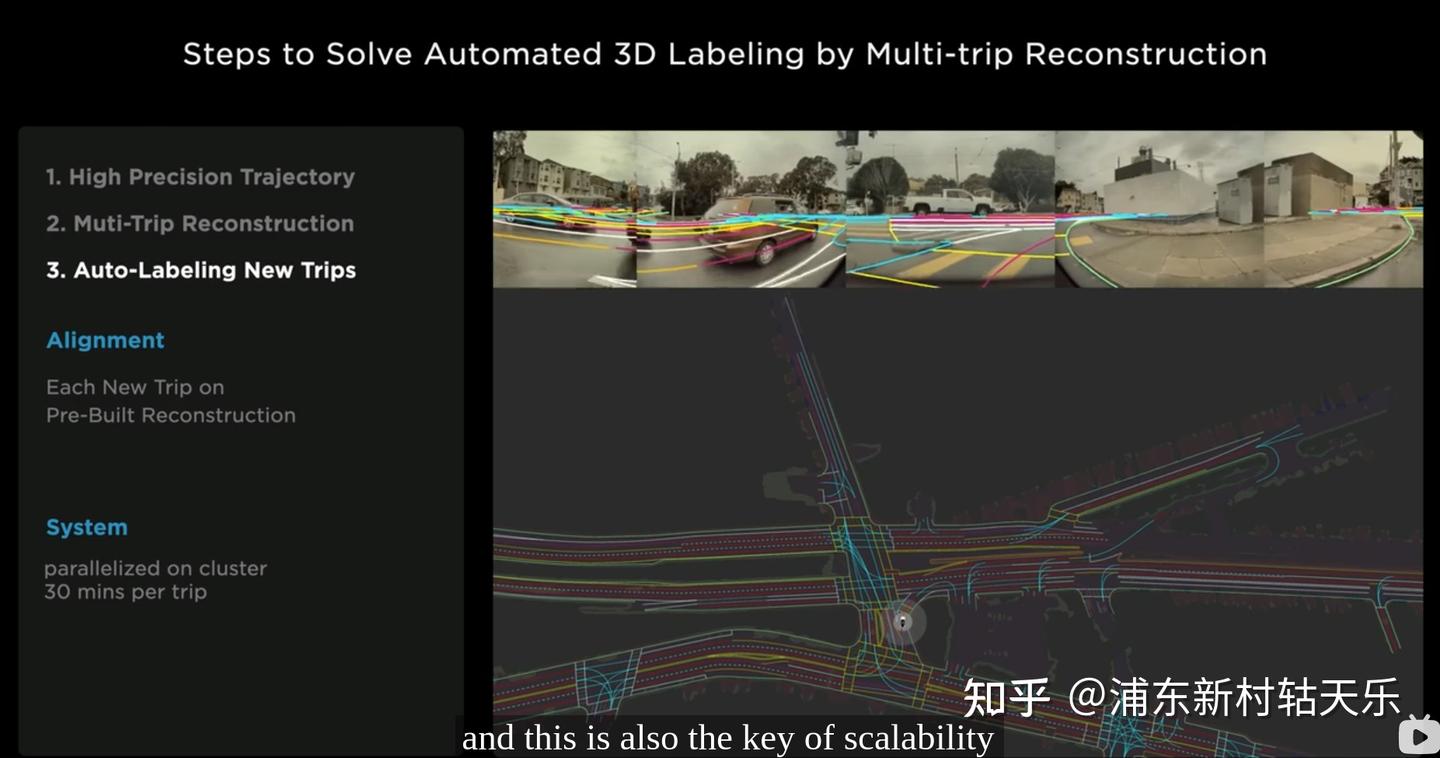1440x758 pixels.
Task: Click the blue "Alignment" heading
Action: [x=105, y=340]
